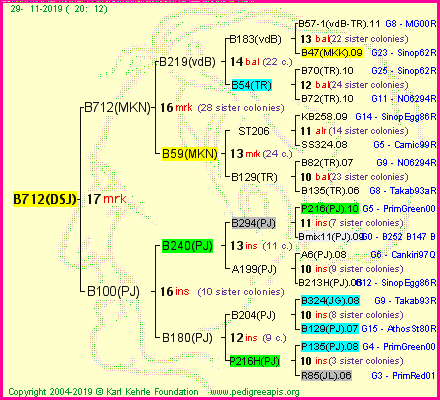Click '11 ins (7 sister colonies)' text
Screen dimensions: 440x400
(352, 223)
